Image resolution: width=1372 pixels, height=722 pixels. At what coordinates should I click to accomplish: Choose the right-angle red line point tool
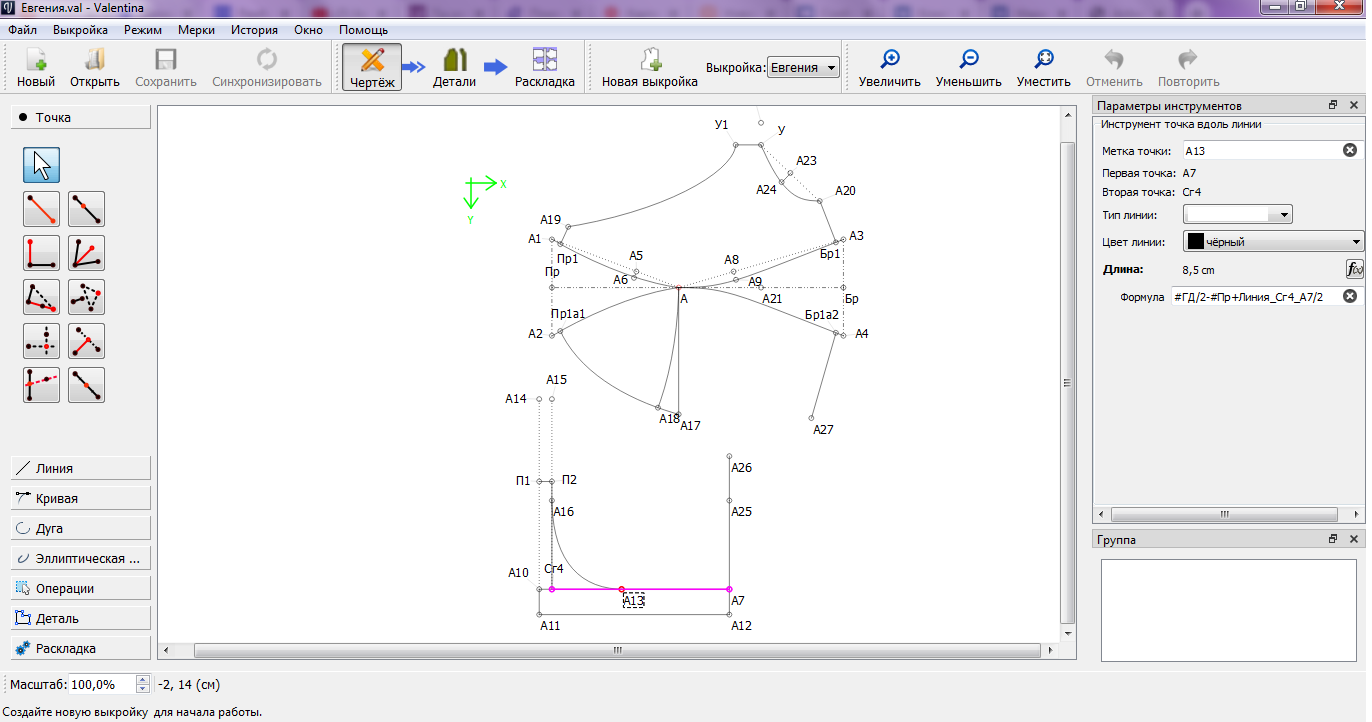click(x=41, y=253)
